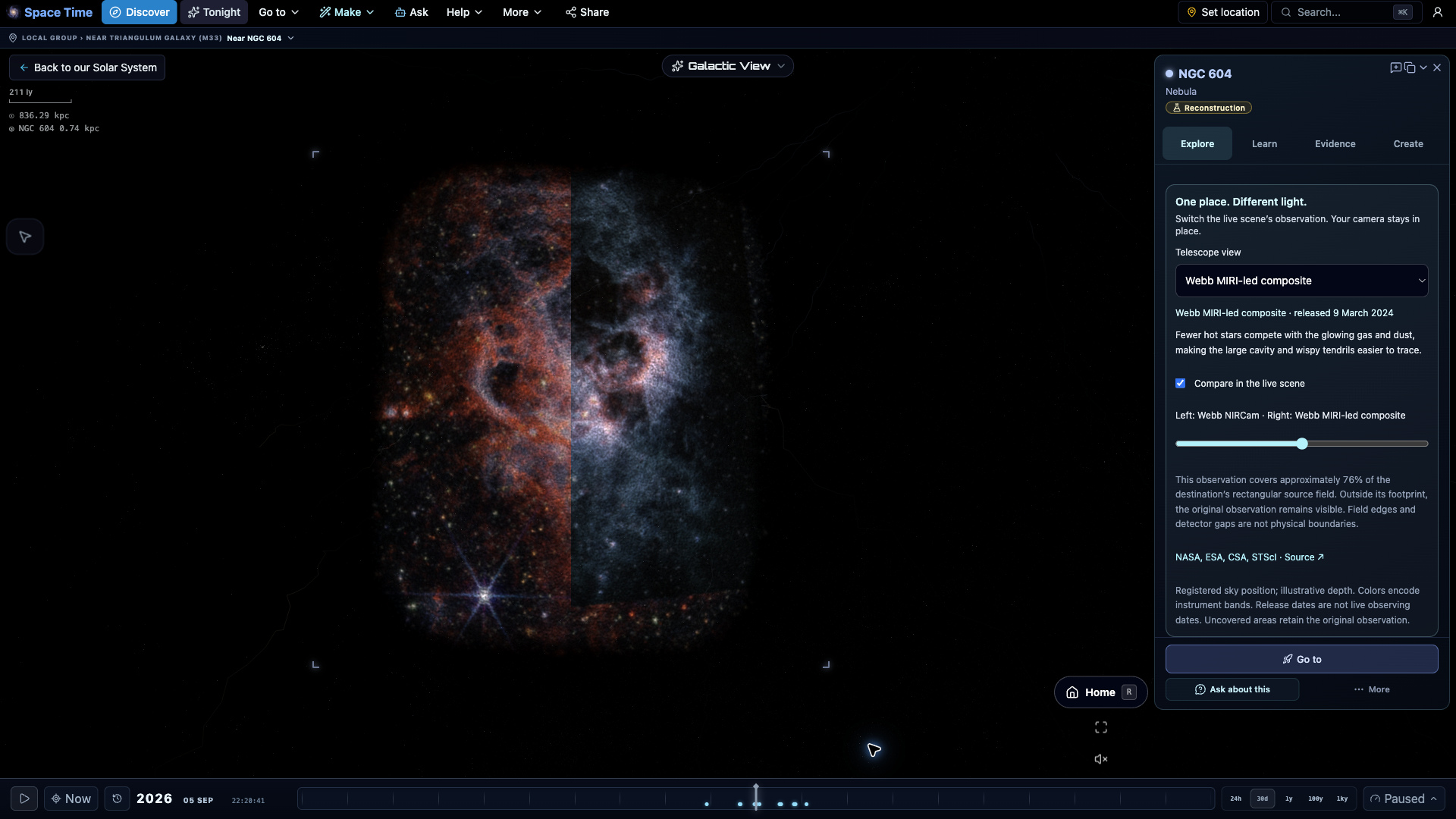Open the Galactic View selector
The height and width of the screenshot is (819, 1456).
728,66
